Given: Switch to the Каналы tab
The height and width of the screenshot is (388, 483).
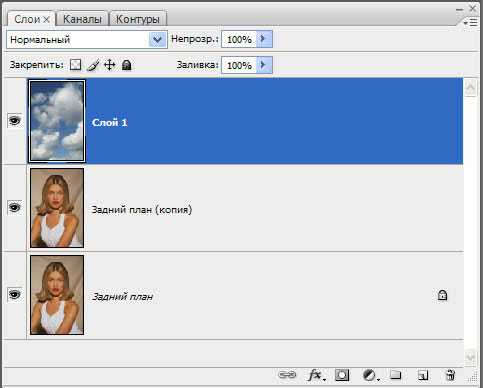Looking at the screenshot, I should (82, 19).
